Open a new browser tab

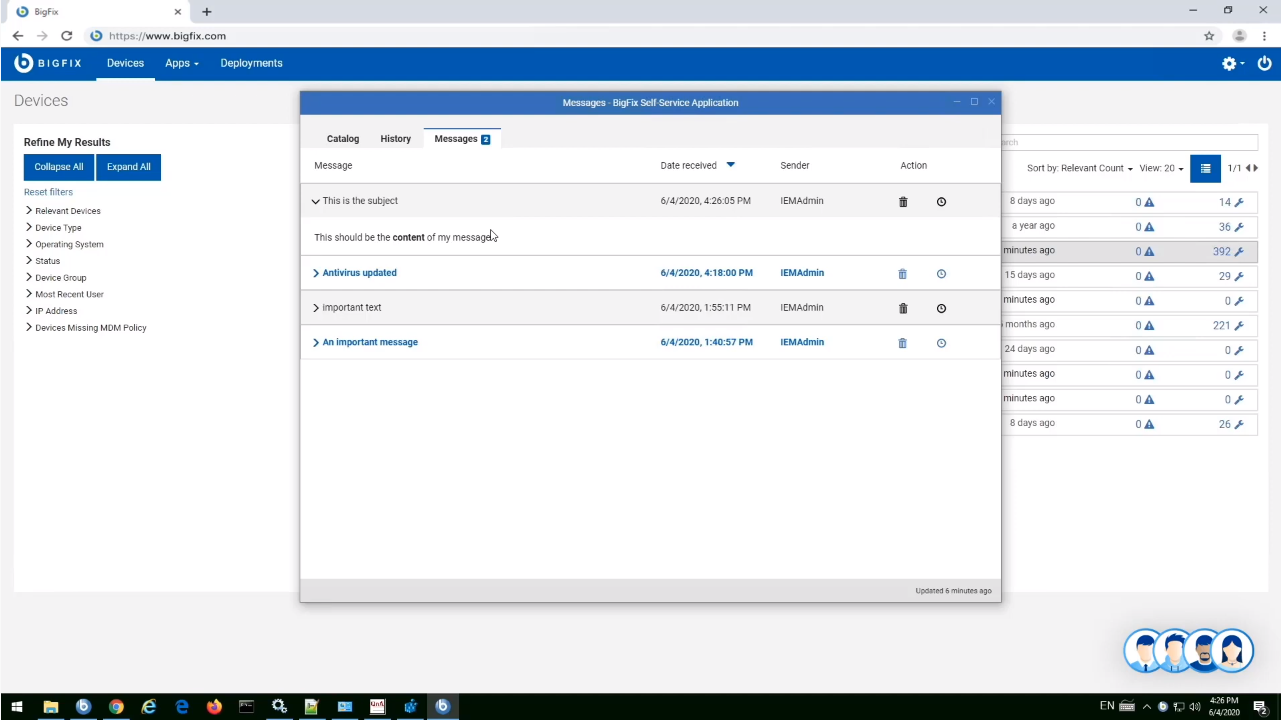207,12
